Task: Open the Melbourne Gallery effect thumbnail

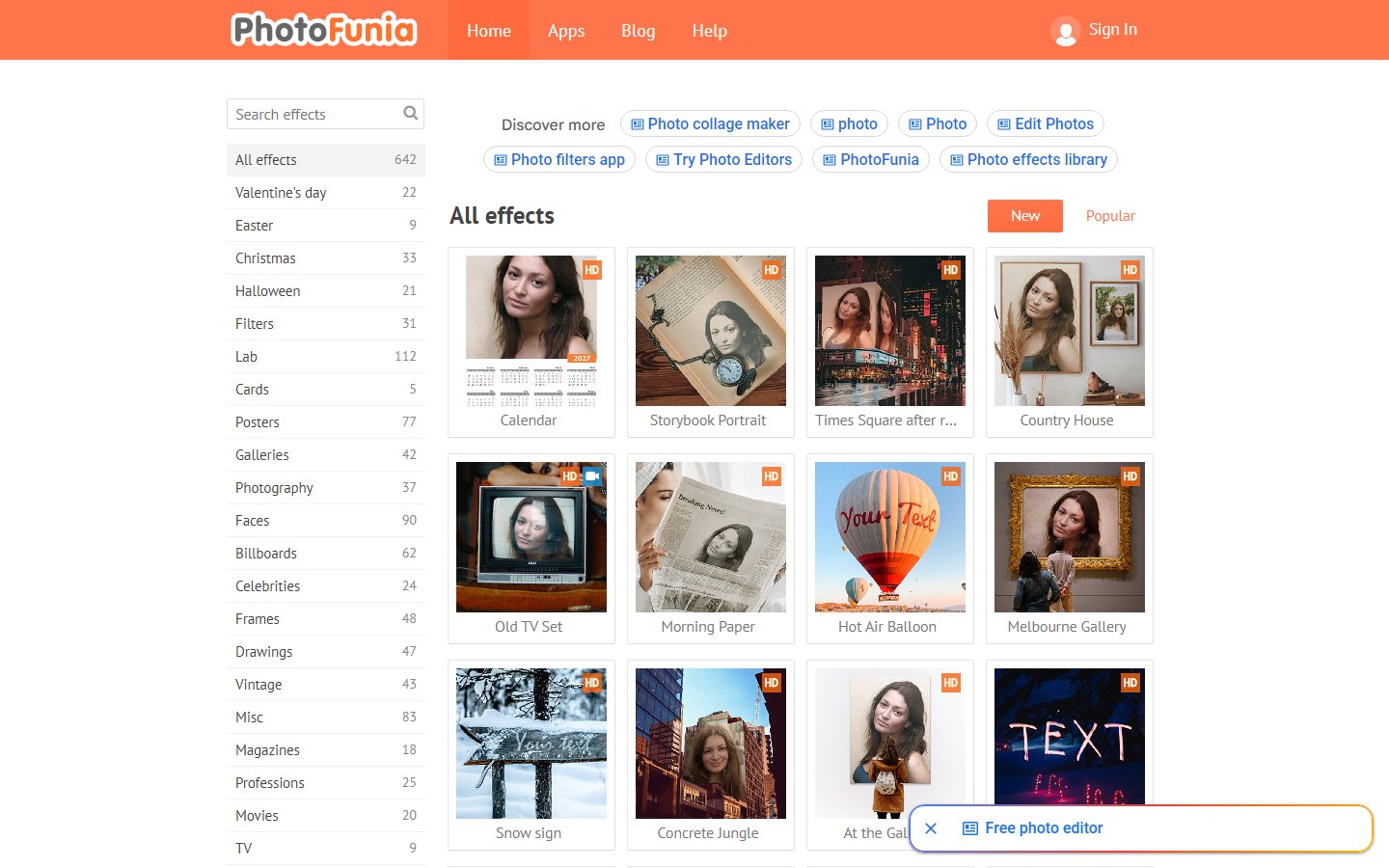Action: click(1070, 537)
